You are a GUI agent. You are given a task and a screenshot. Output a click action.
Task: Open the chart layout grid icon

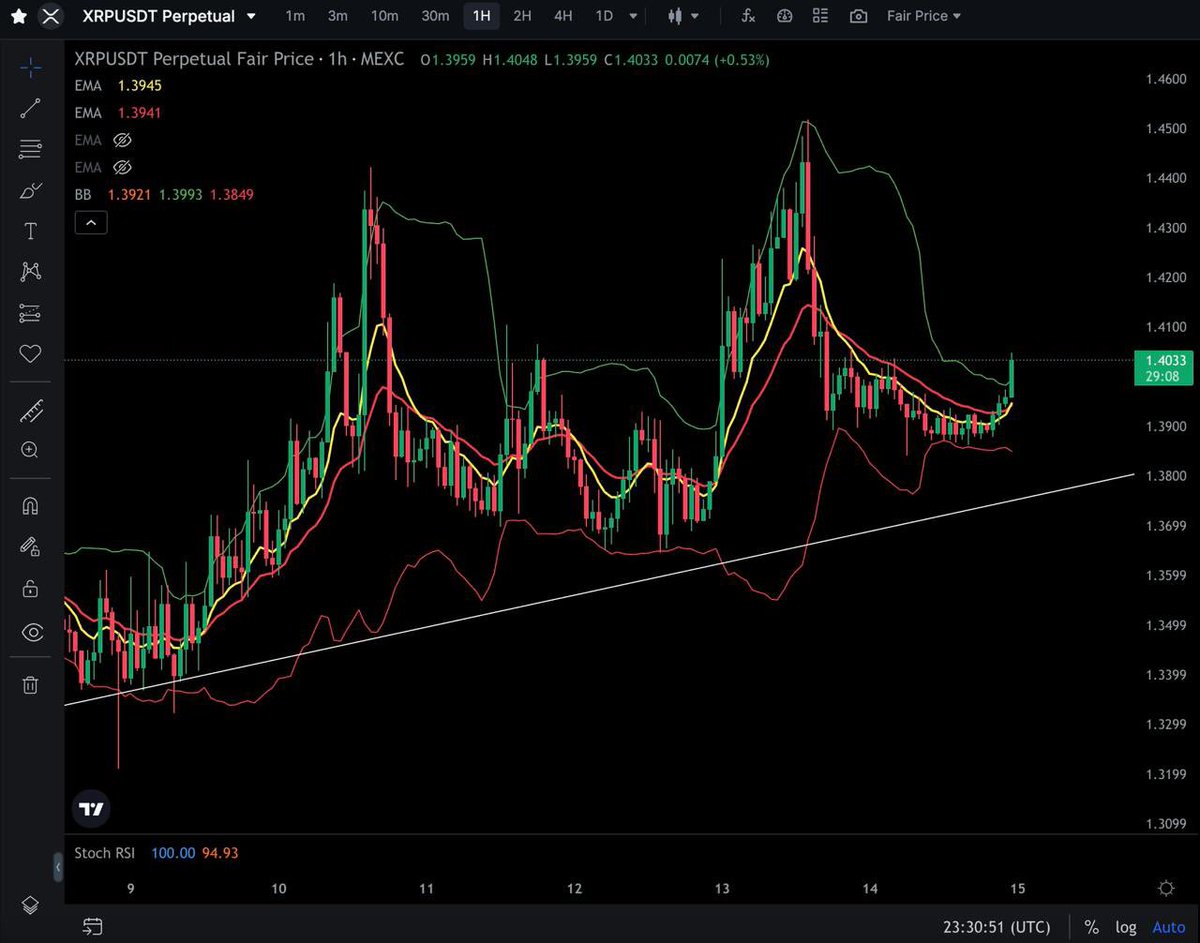[820, 16]
